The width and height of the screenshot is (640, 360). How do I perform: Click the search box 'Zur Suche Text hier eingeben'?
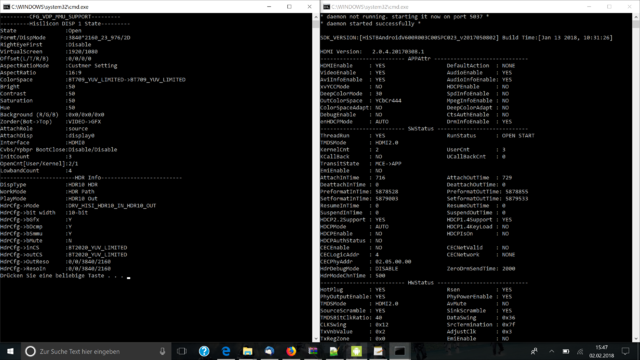96,351
